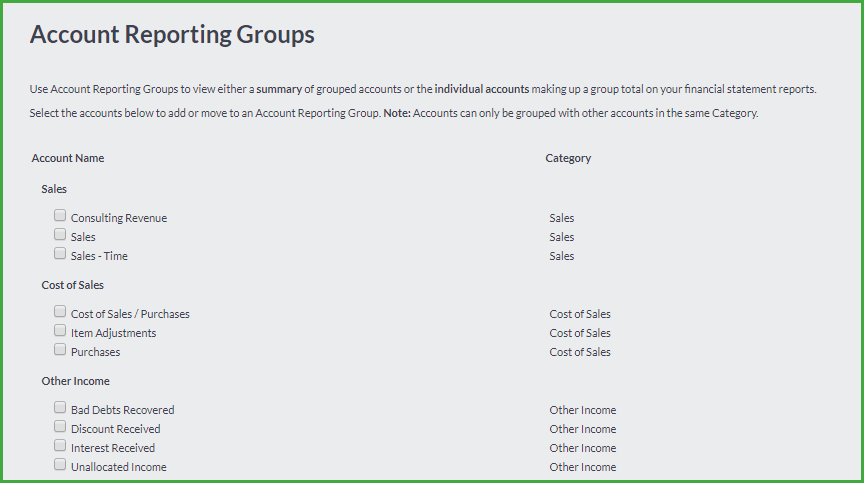Check the Discount Received checkbox

[60, 426]
